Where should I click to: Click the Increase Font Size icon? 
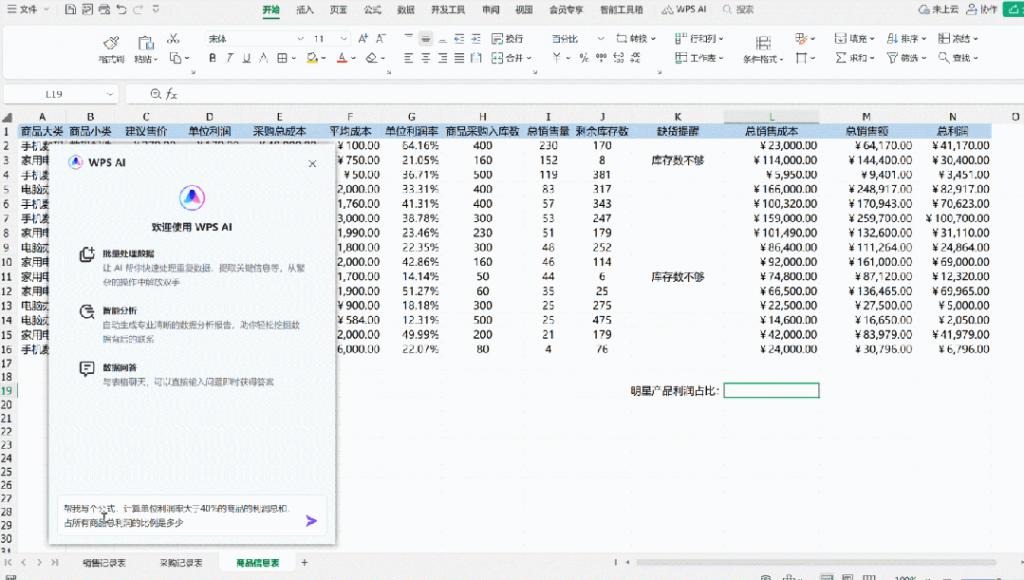363,39
